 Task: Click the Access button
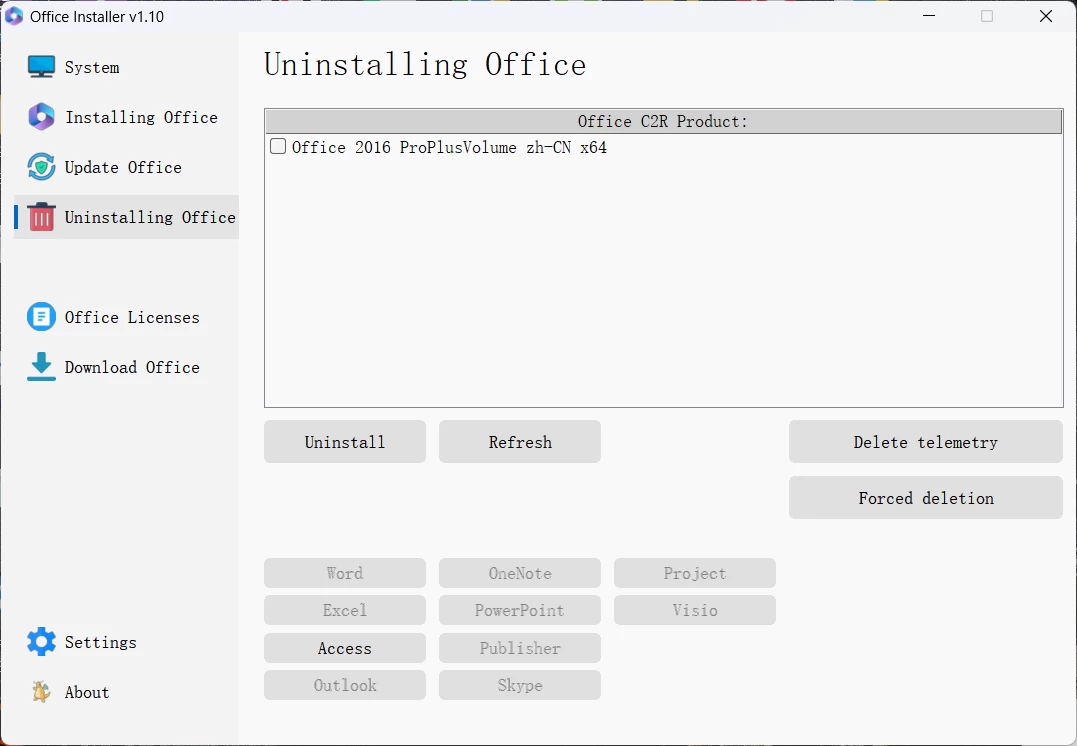(x=345, y=648)
